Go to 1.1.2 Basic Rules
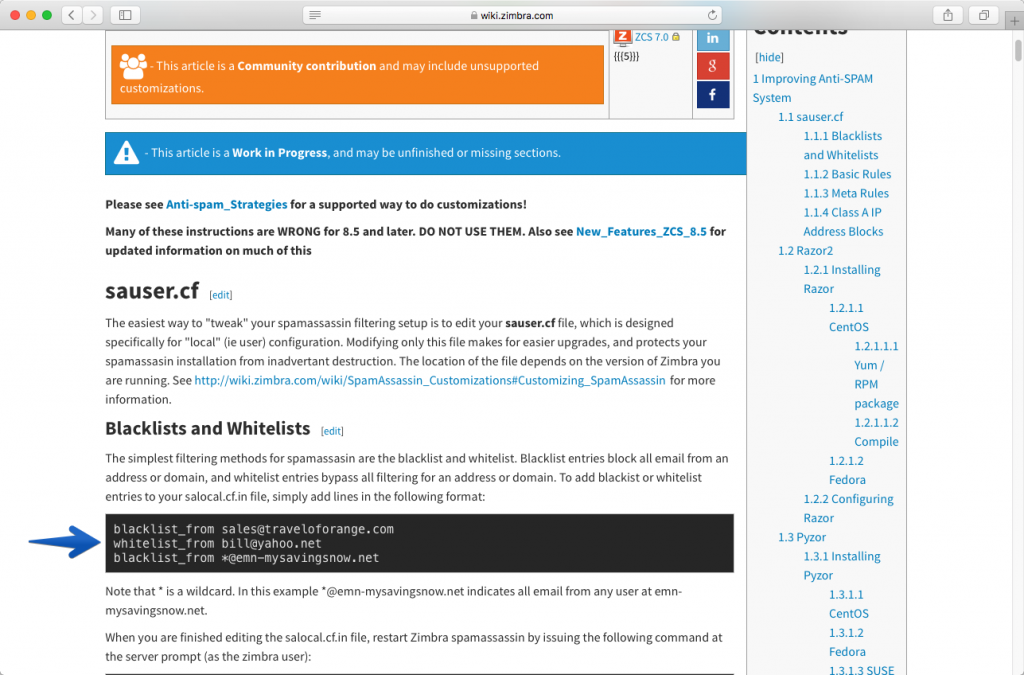 point(847,174)
